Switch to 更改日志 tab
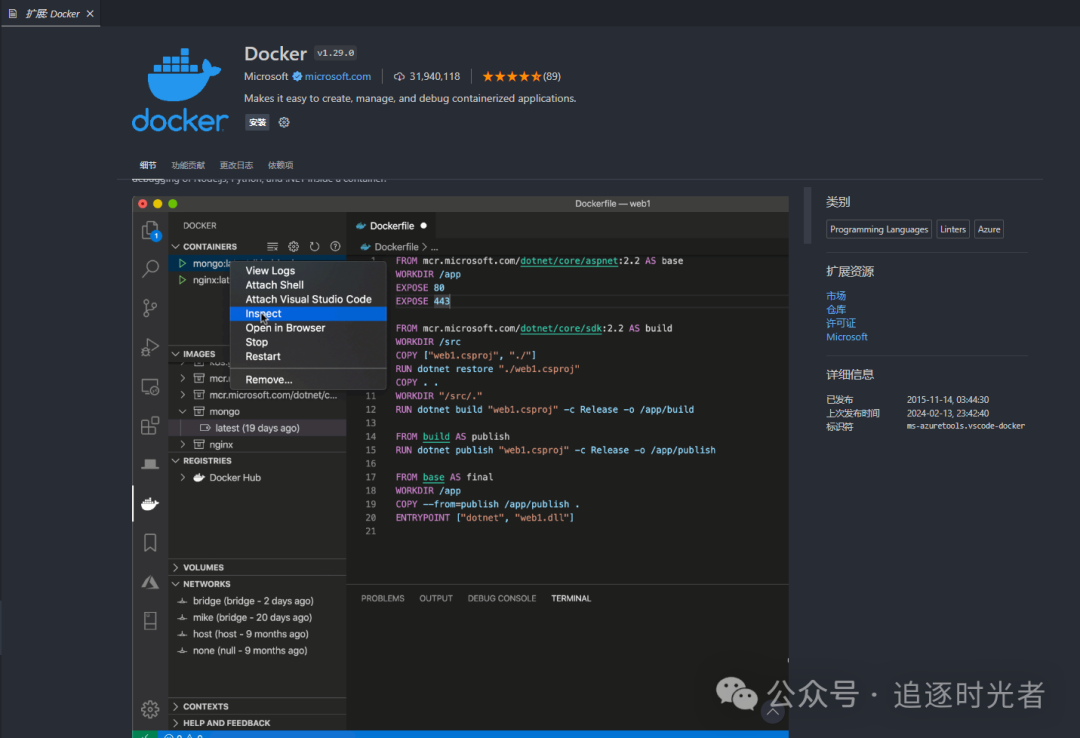Screen dimensions: 1080x738 [x=236, y=165]
